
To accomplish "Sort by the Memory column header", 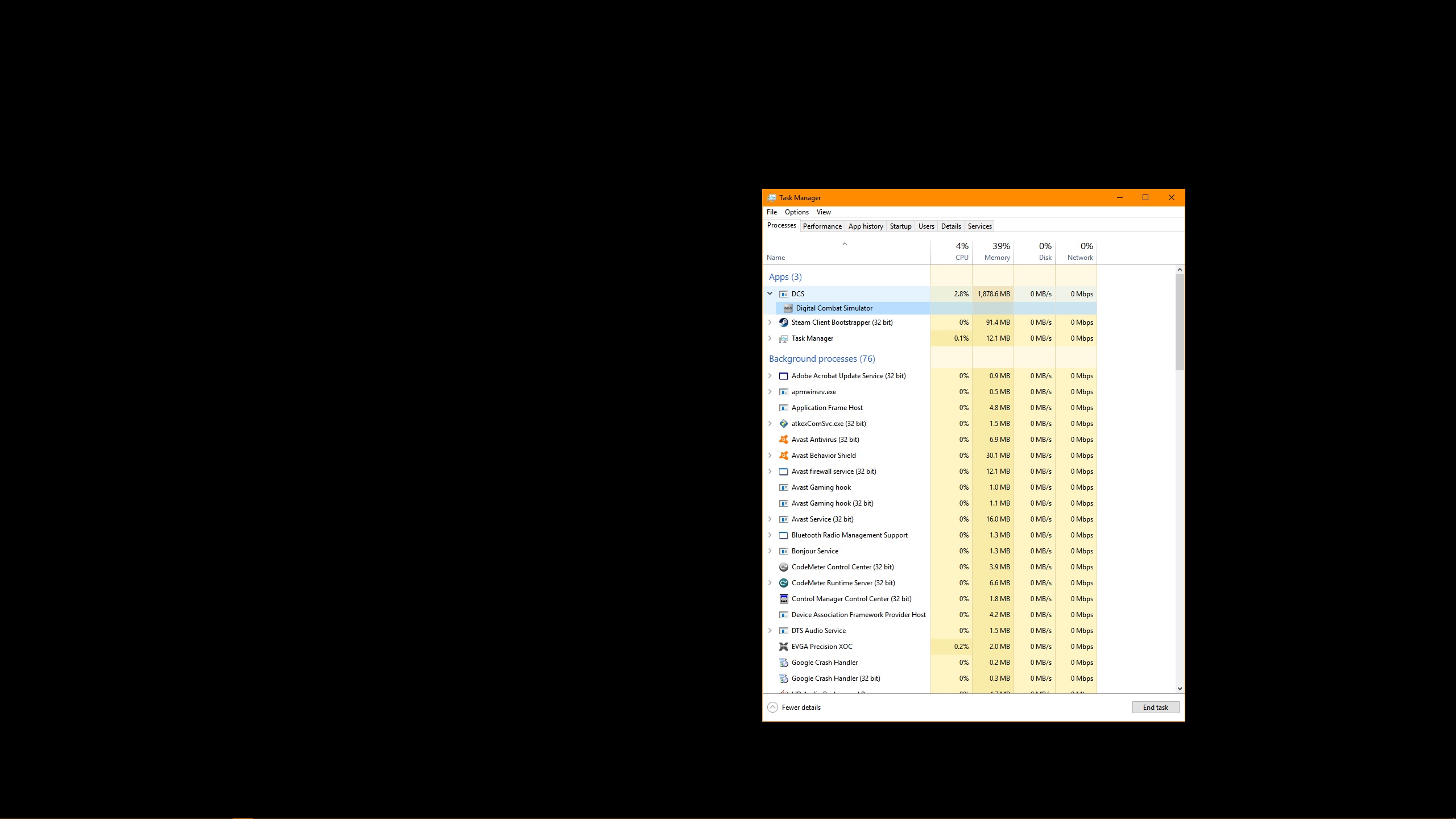I will [x=993, y=251].
